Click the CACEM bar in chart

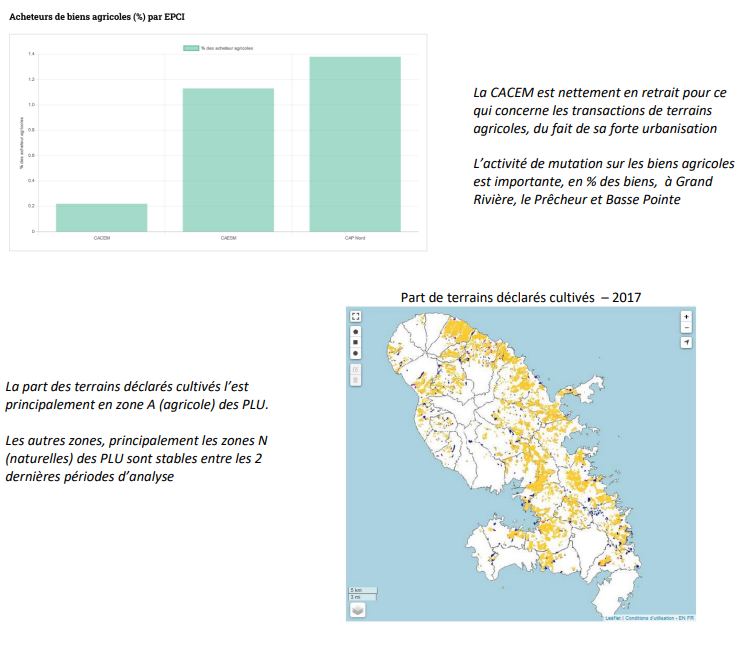tap(101, 217)
